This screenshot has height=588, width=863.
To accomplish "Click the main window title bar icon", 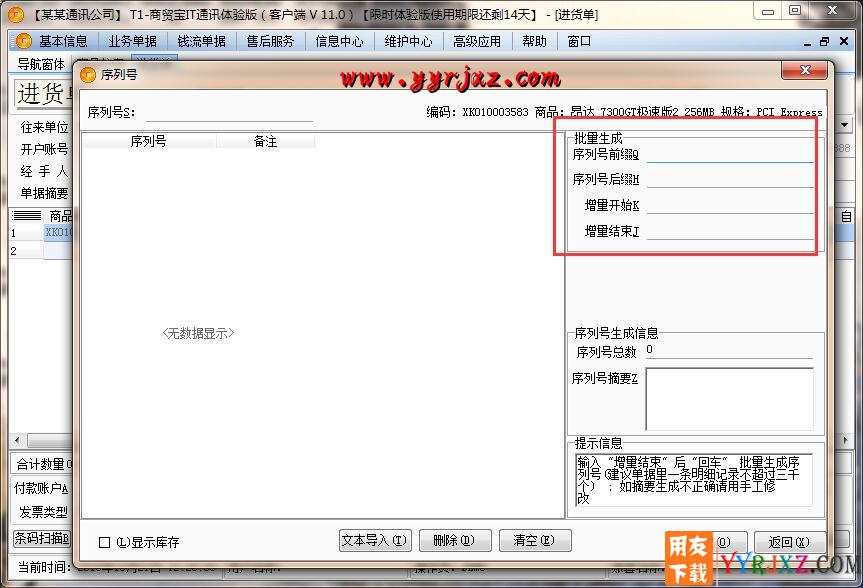I will click(x=14, y=14).
